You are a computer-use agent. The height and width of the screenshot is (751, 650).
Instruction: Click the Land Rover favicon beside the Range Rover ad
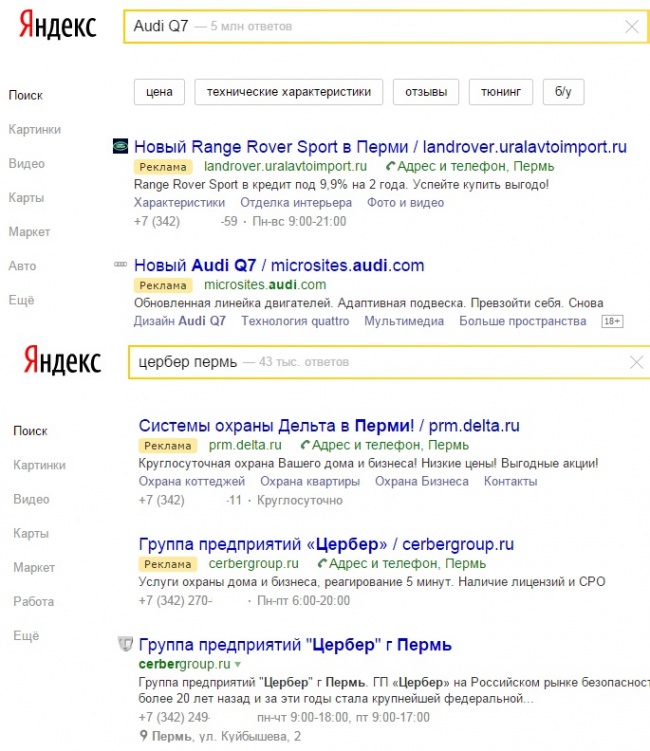(x=120, y=146)
